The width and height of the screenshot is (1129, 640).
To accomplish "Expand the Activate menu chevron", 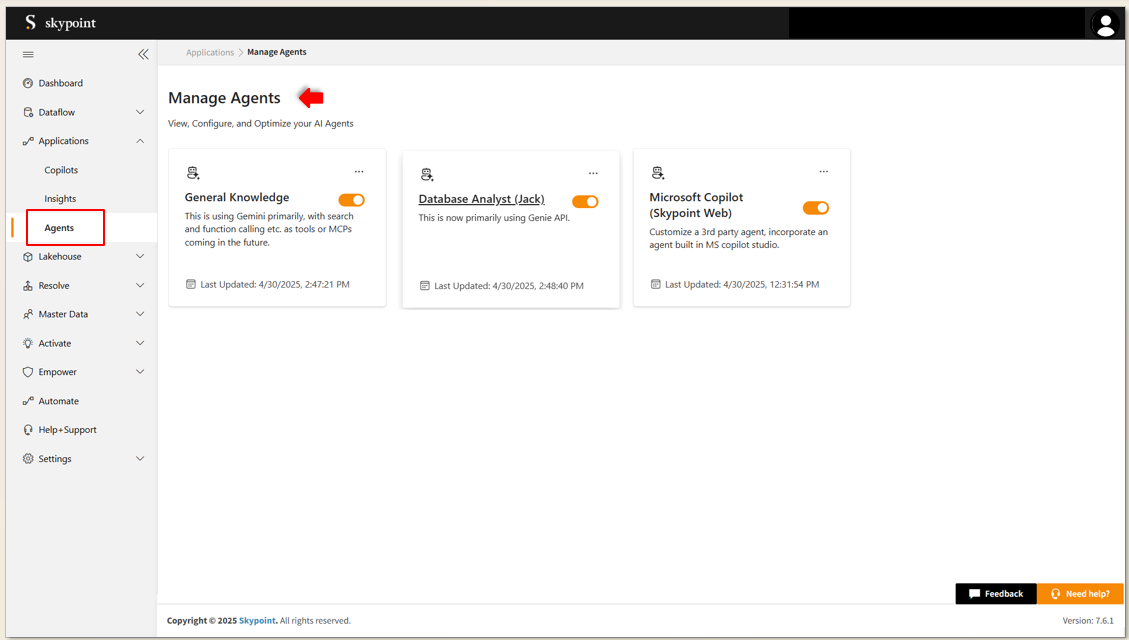I will pos(140,343).
